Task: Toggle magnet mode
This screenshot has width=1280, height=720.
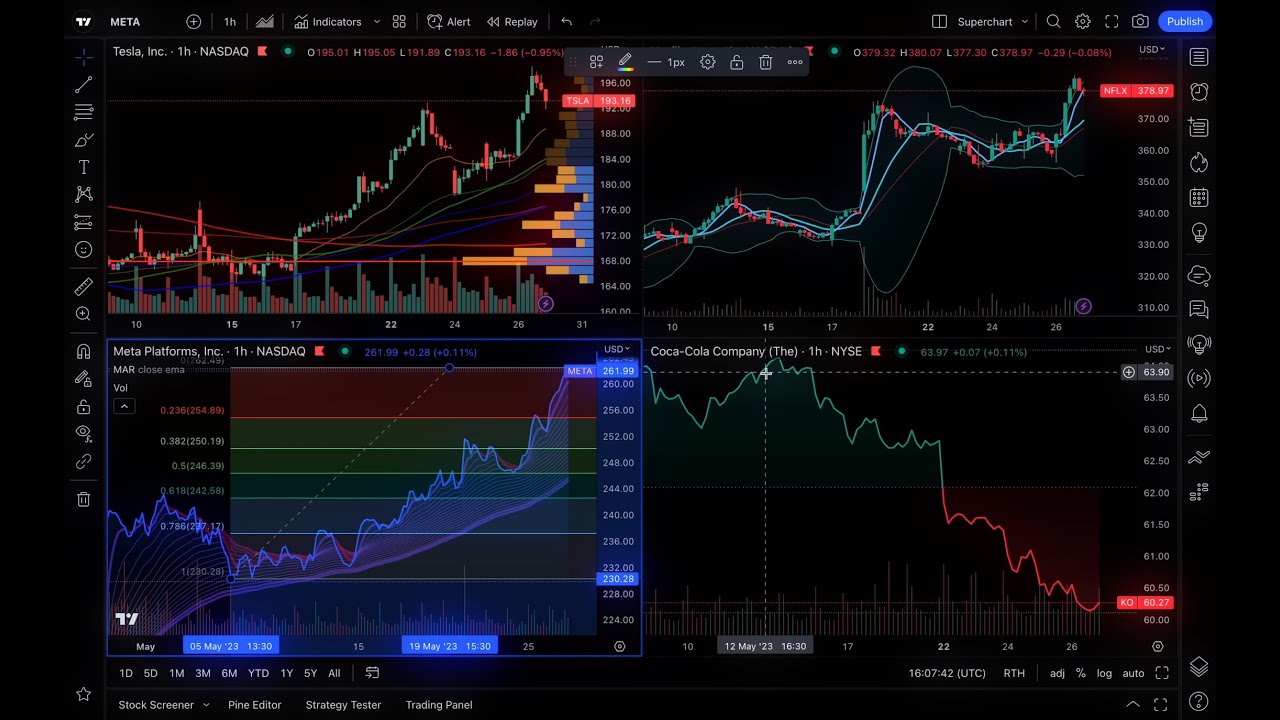Action: (x=84, y=351)
